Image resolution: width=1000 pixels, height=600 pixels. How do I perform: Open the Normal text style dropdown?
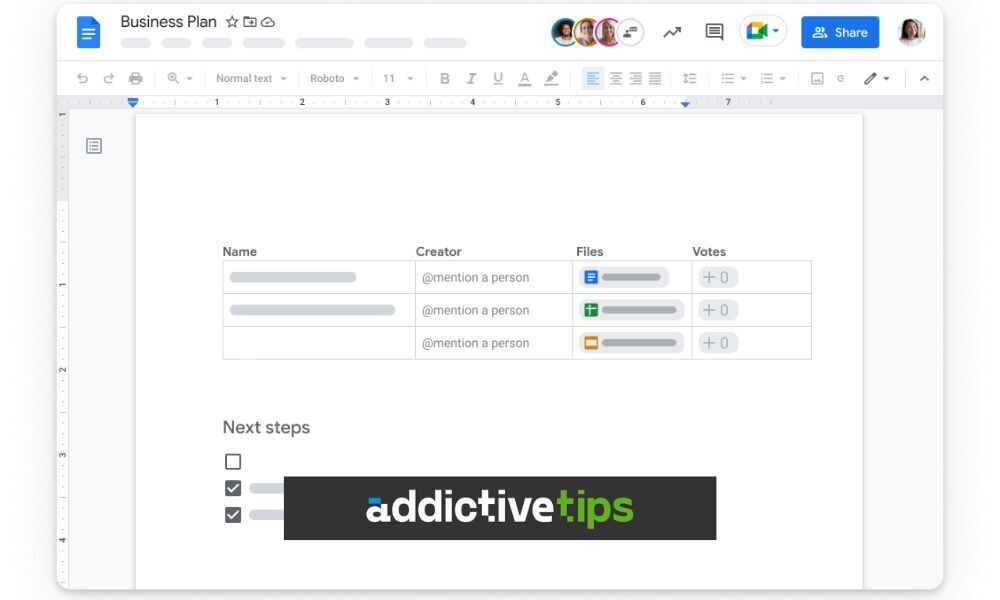(x=251, y=78)
